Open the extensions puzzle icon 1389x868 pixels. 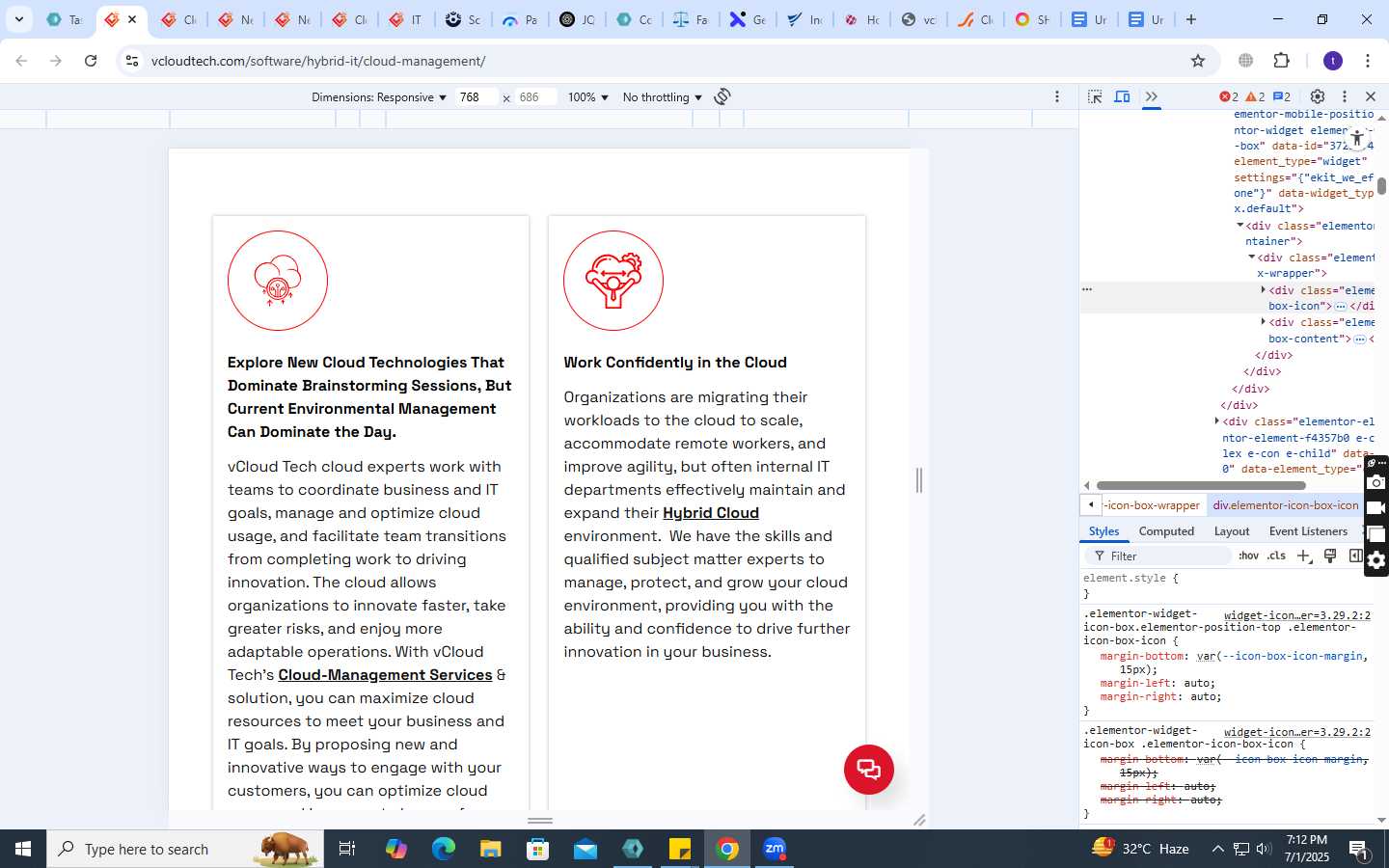point(1281,61)
